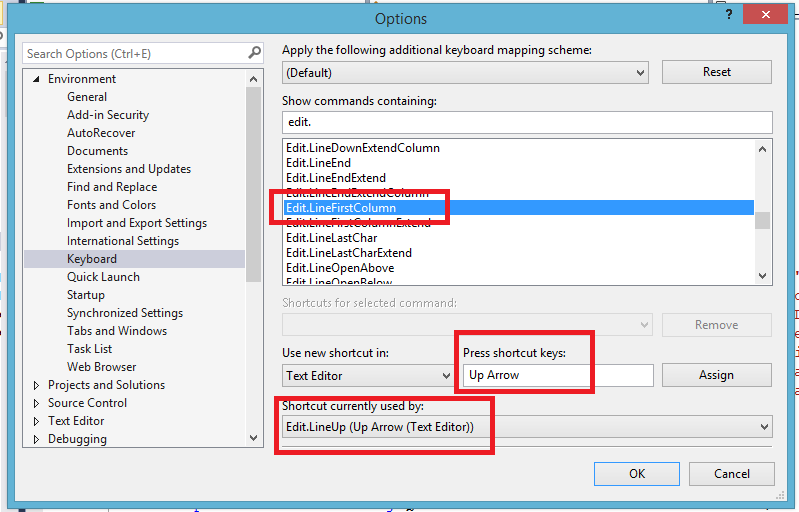Select Fonts and Colors in the tree
Viewport: 799px width, 512px height.
[111, 205]
